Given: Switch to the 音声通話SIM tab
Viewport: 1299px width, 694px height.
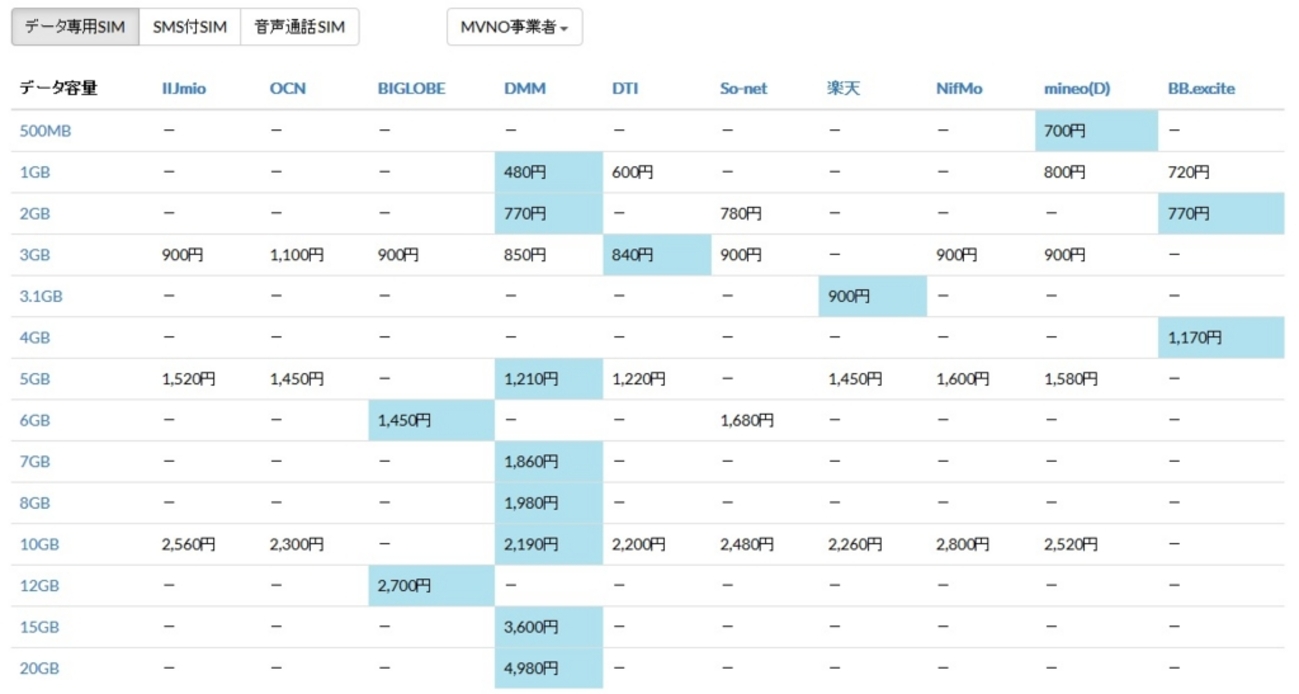Looking at the screenshot, I should [300, 28].
